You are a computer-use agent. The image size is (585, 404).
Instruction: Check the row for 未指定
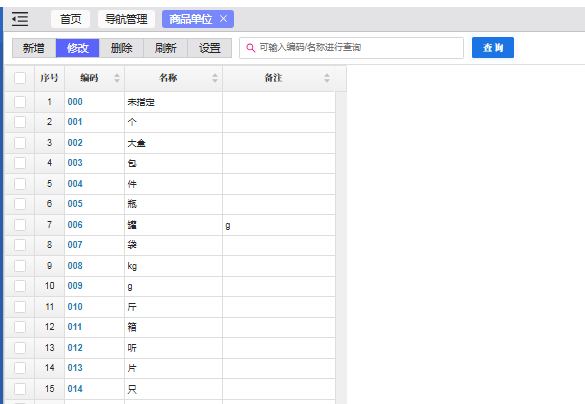pyautogui.click(x=20, y=102)
